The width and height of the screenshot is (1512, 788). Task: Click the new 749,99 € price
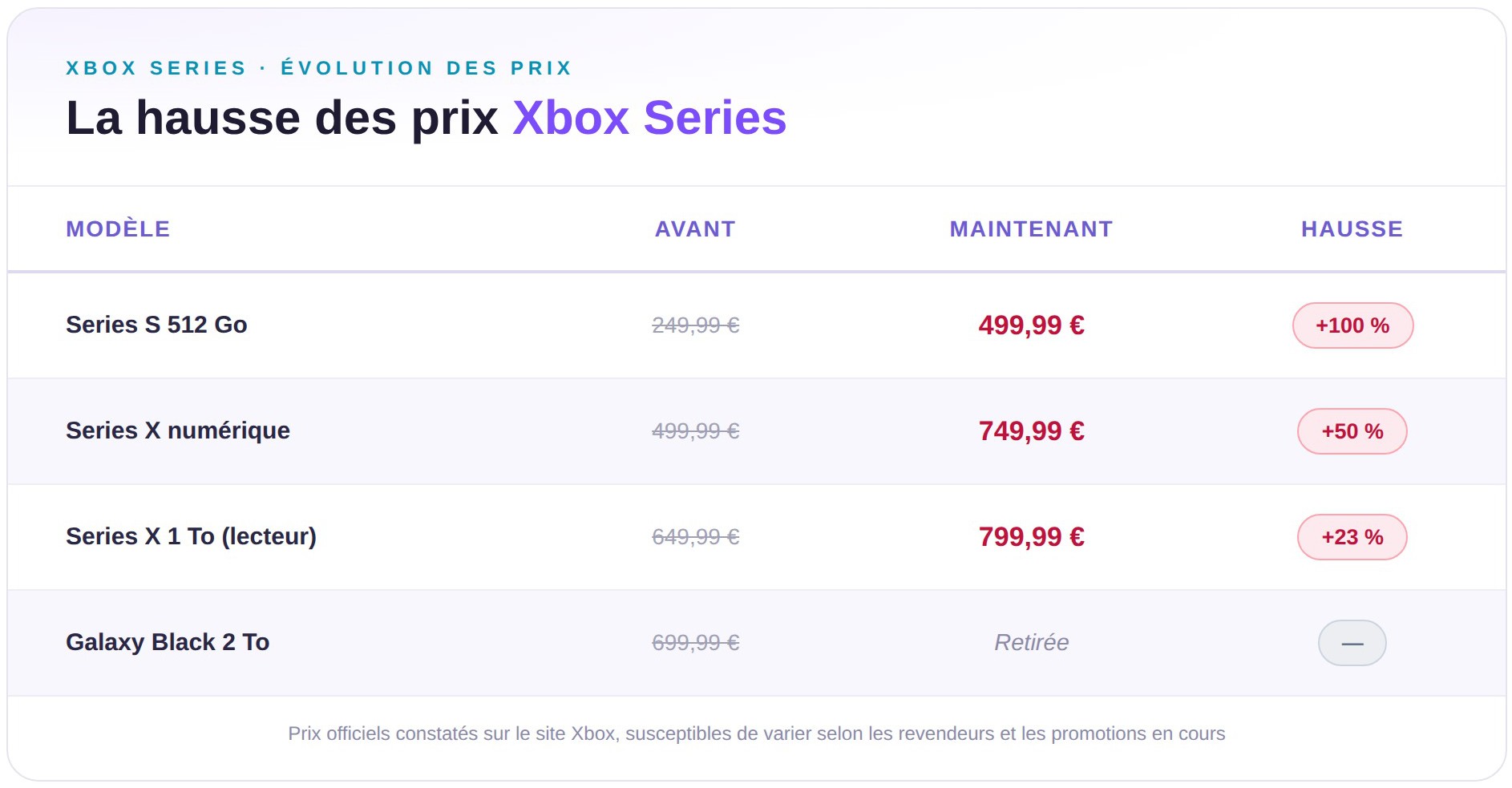click(x=1031, y=431)
